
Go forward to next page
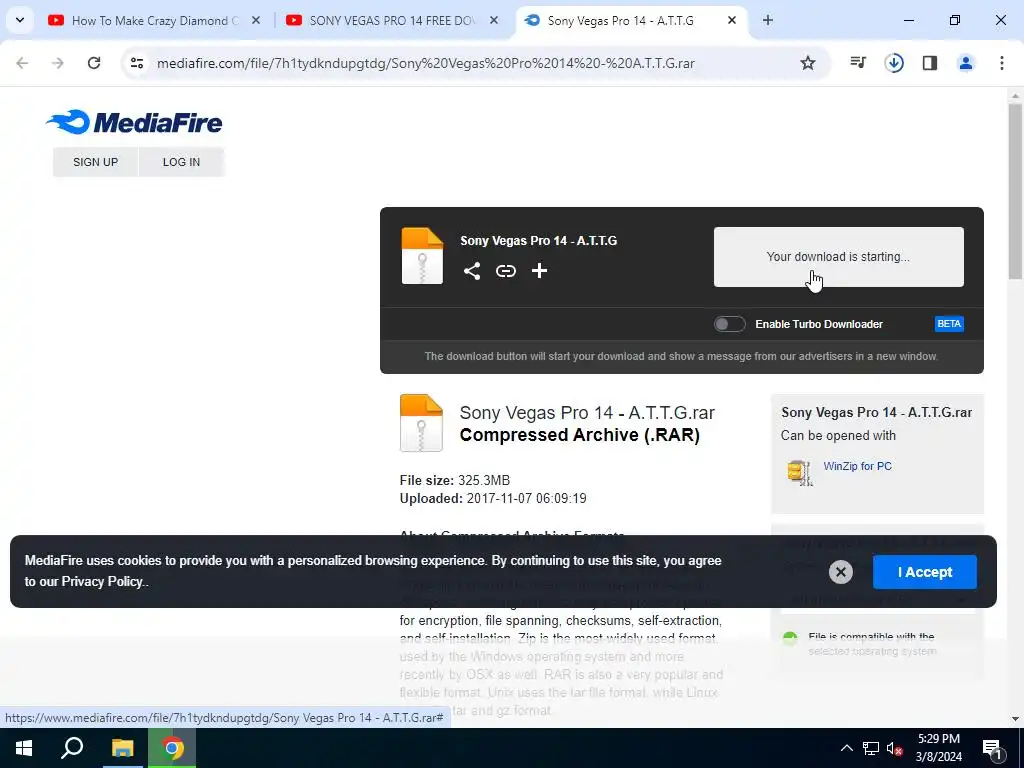58,63
